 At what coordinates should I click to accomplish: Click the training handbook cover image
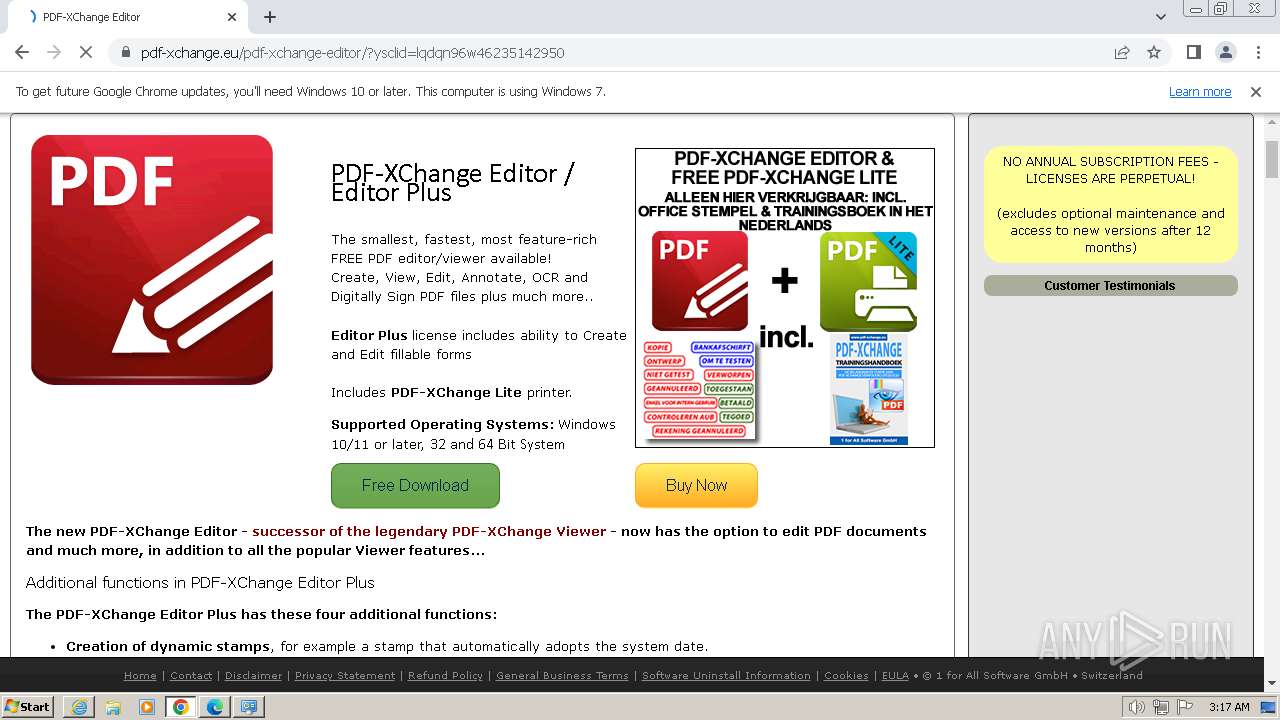(x=869, y=390)
